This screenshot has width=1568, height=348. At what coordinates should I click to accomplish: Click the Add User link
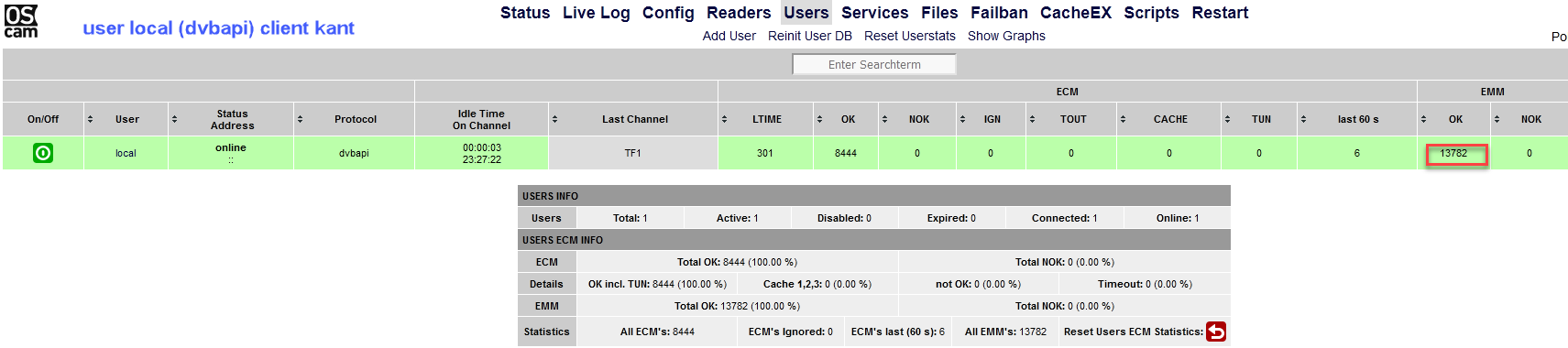[x=729, y=36]
